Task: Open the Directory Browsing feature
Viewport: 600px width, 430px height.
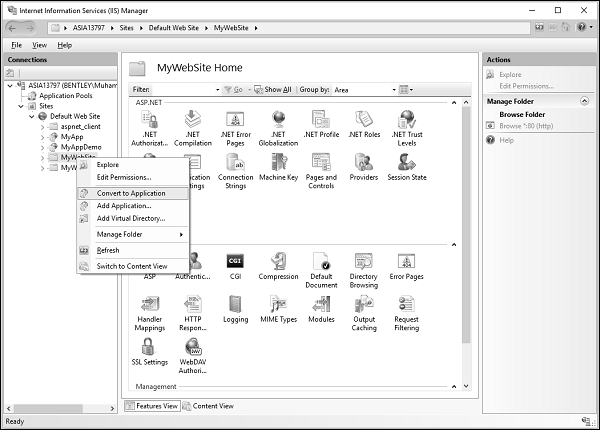Action: click(x=364, y=270)
